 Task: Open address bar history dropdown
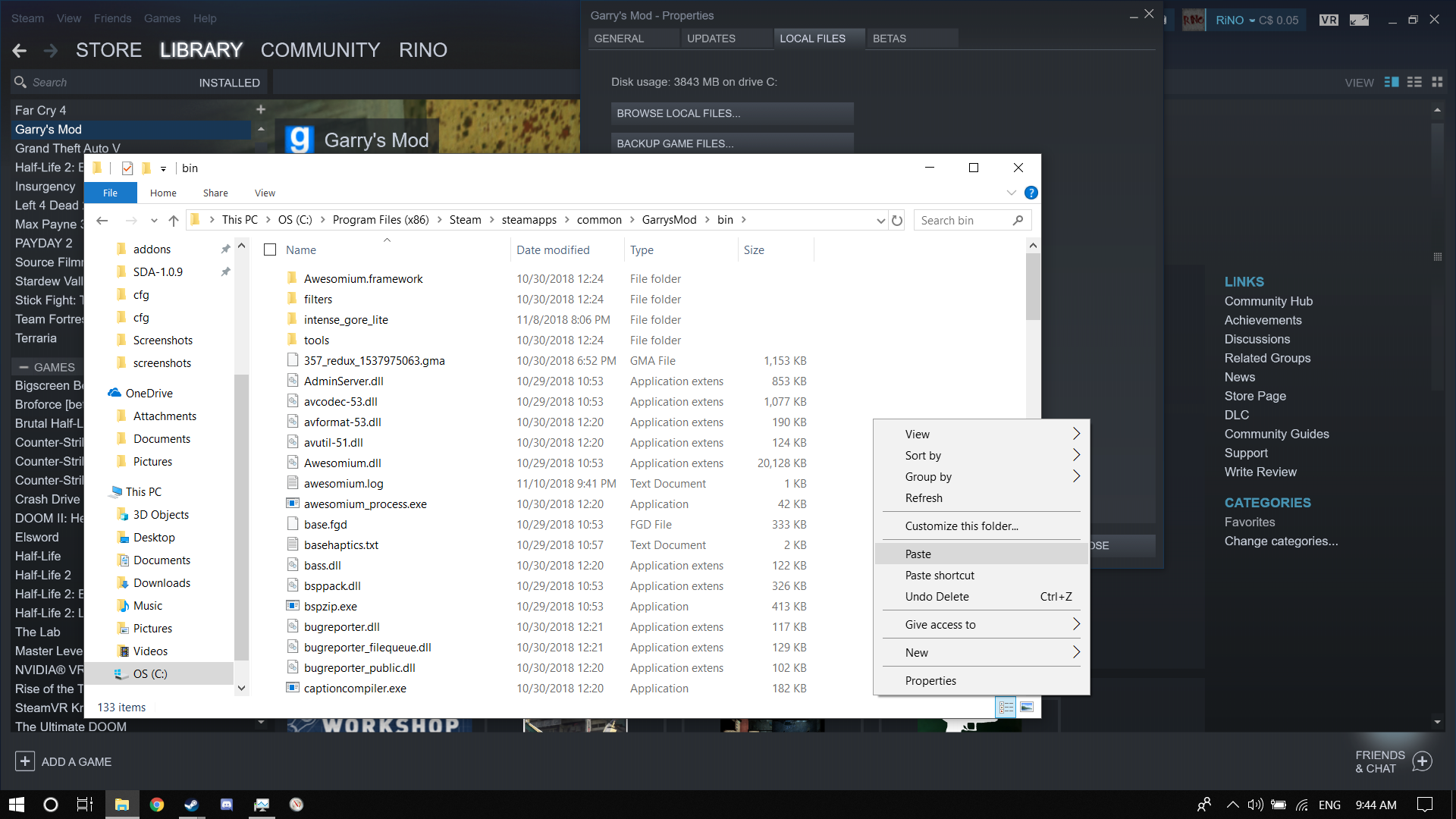coord(880,221)
